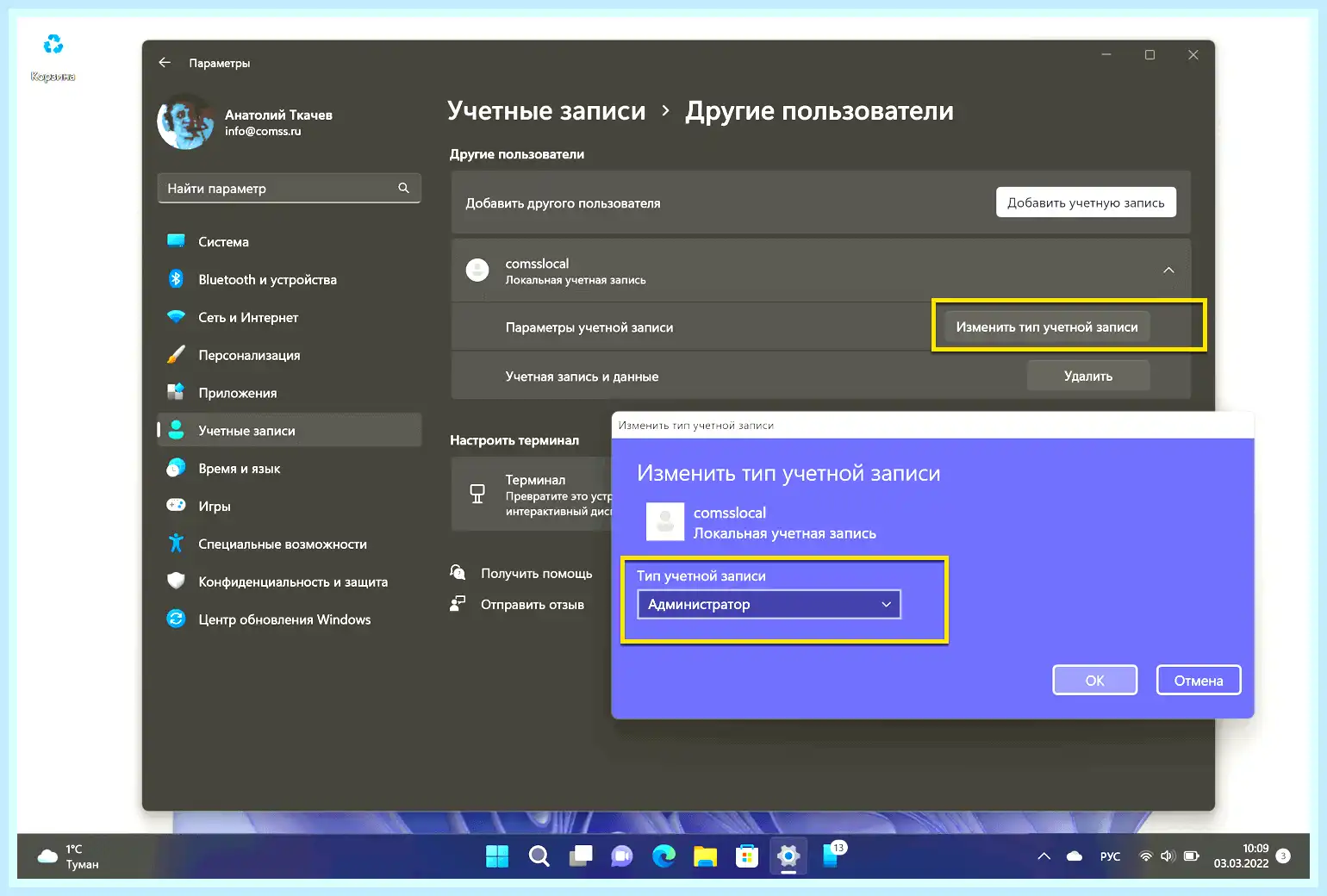Open Специальные возможности section
This screenshot has width=1327, height=896.
click(x=289, y=544)
